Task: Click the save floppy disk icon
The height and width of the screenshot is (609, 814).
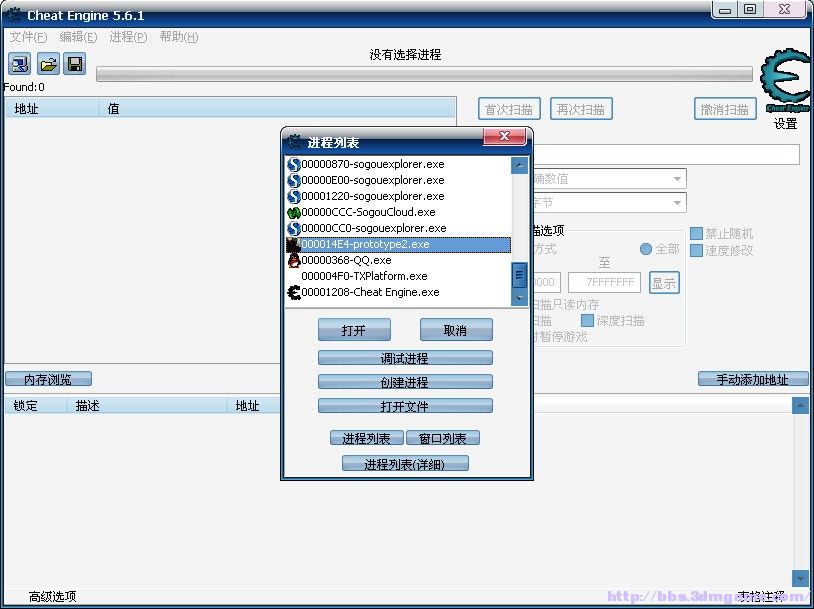Action: point(74,64)
